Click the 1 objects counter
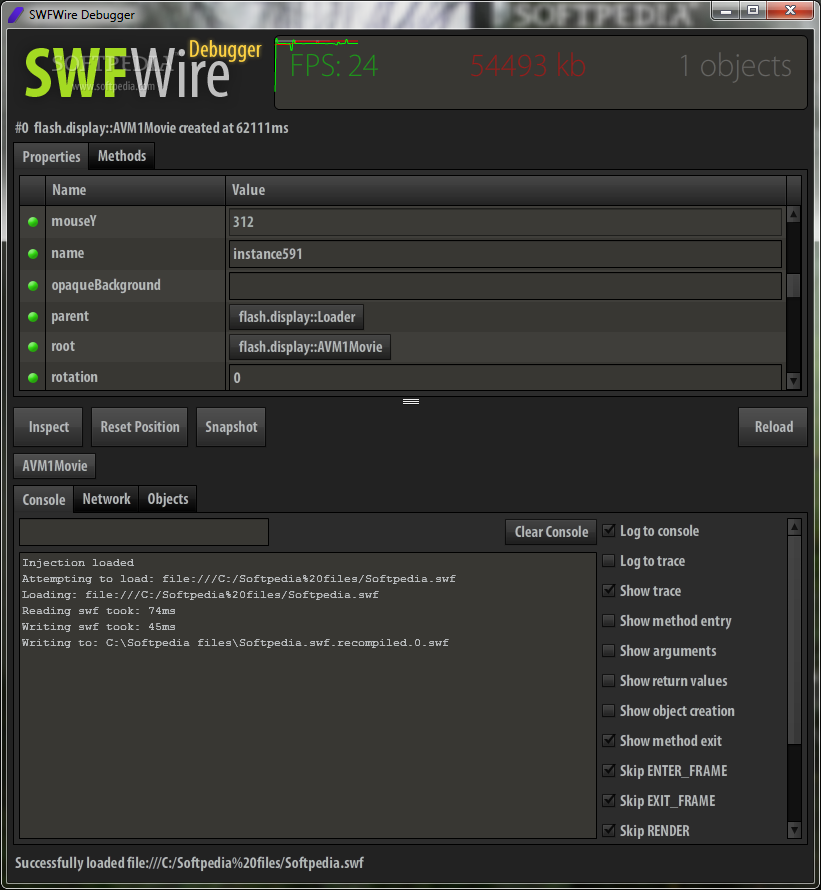The image size is (821, 890). pyautogui.click(x=735, y=66)
